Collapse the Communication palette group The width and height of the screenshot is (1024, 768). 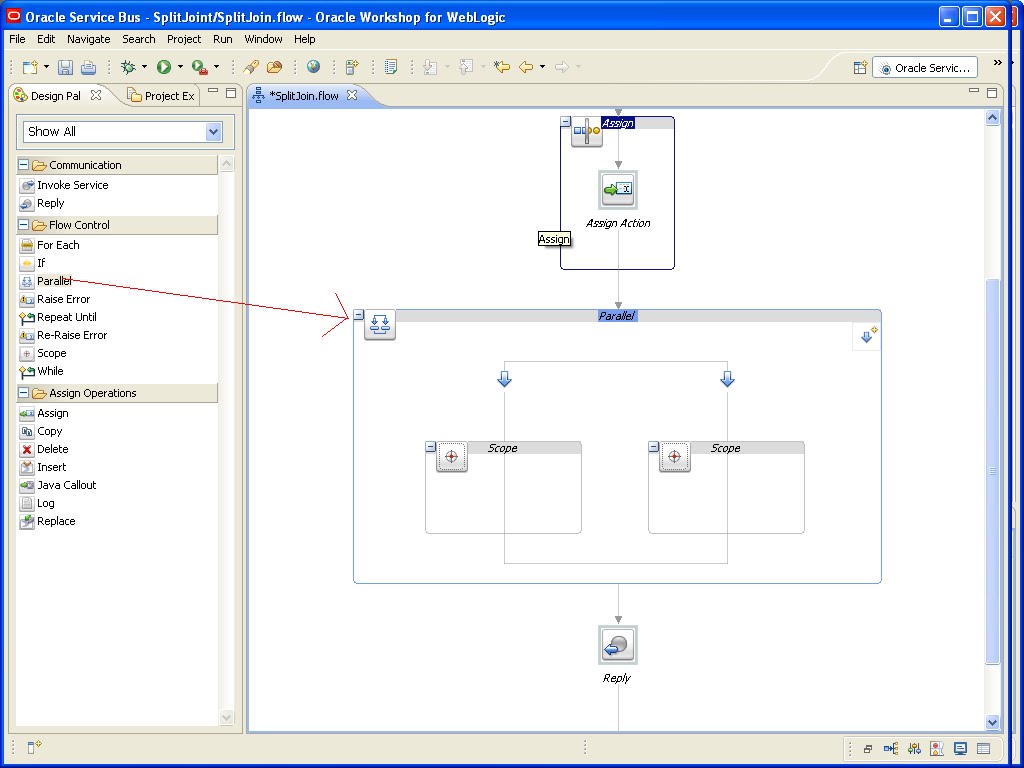(x=24, y=165)
